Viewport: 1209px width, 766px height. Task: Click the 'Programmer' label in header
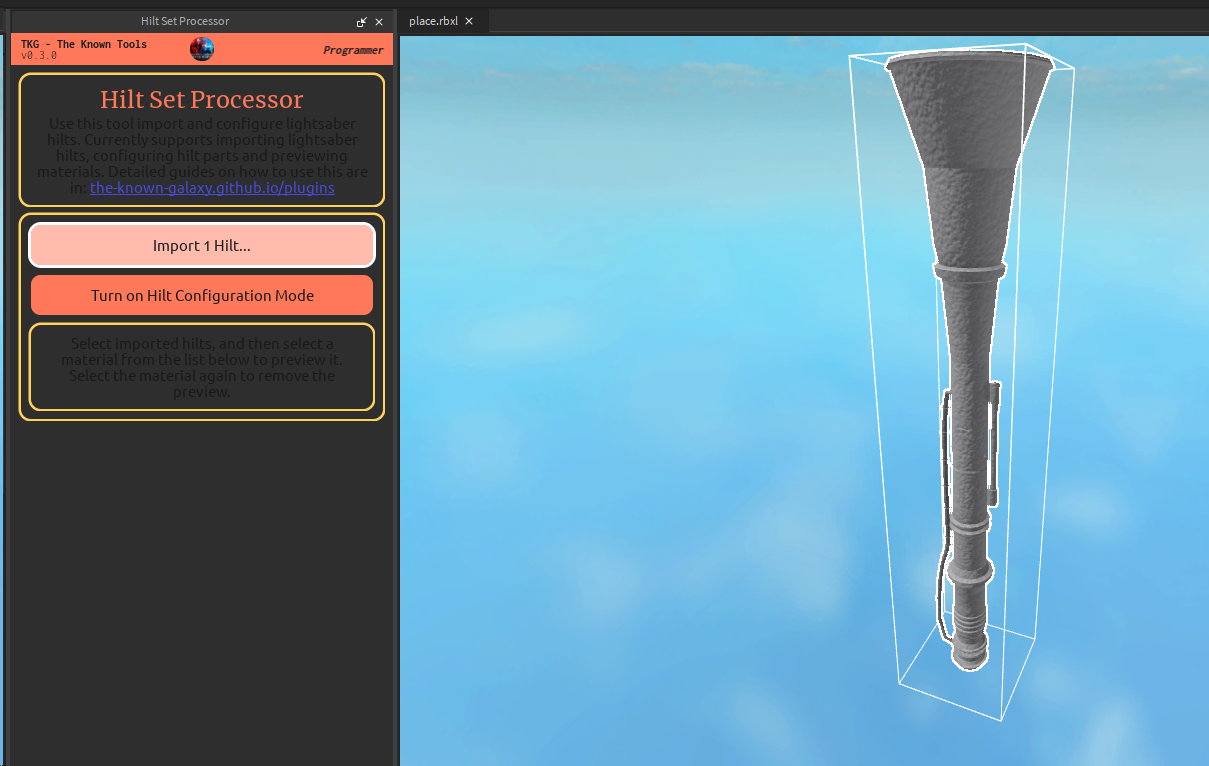pyautogui.click(x=353, y=50)
